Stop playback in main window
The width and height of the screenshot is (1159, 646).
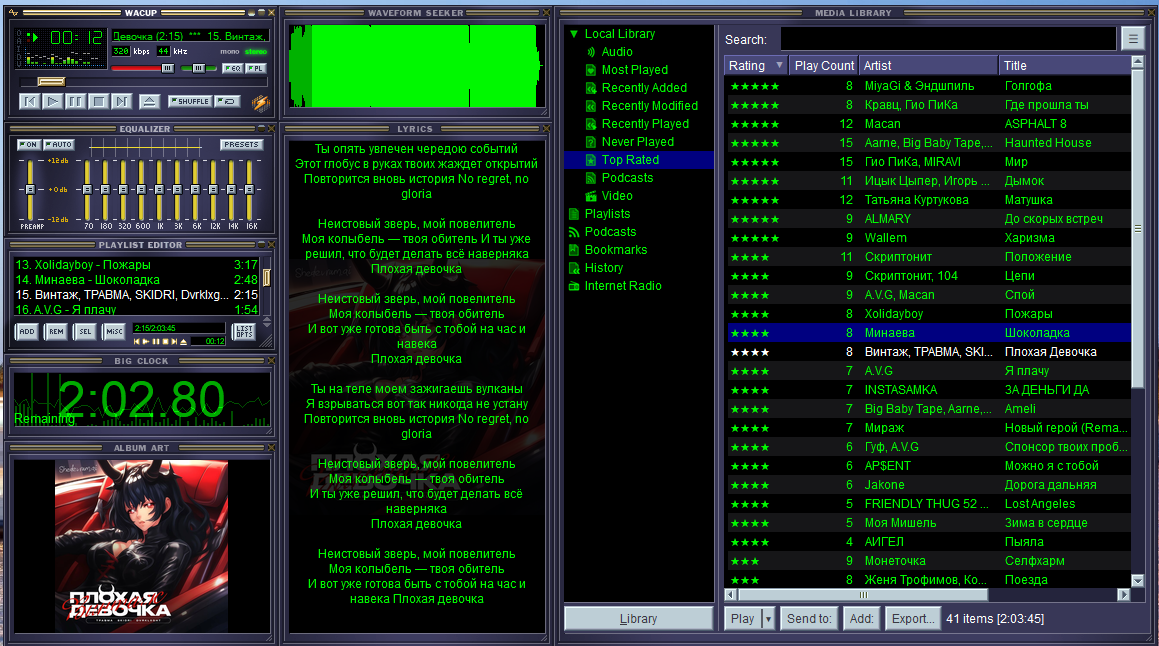98,101
